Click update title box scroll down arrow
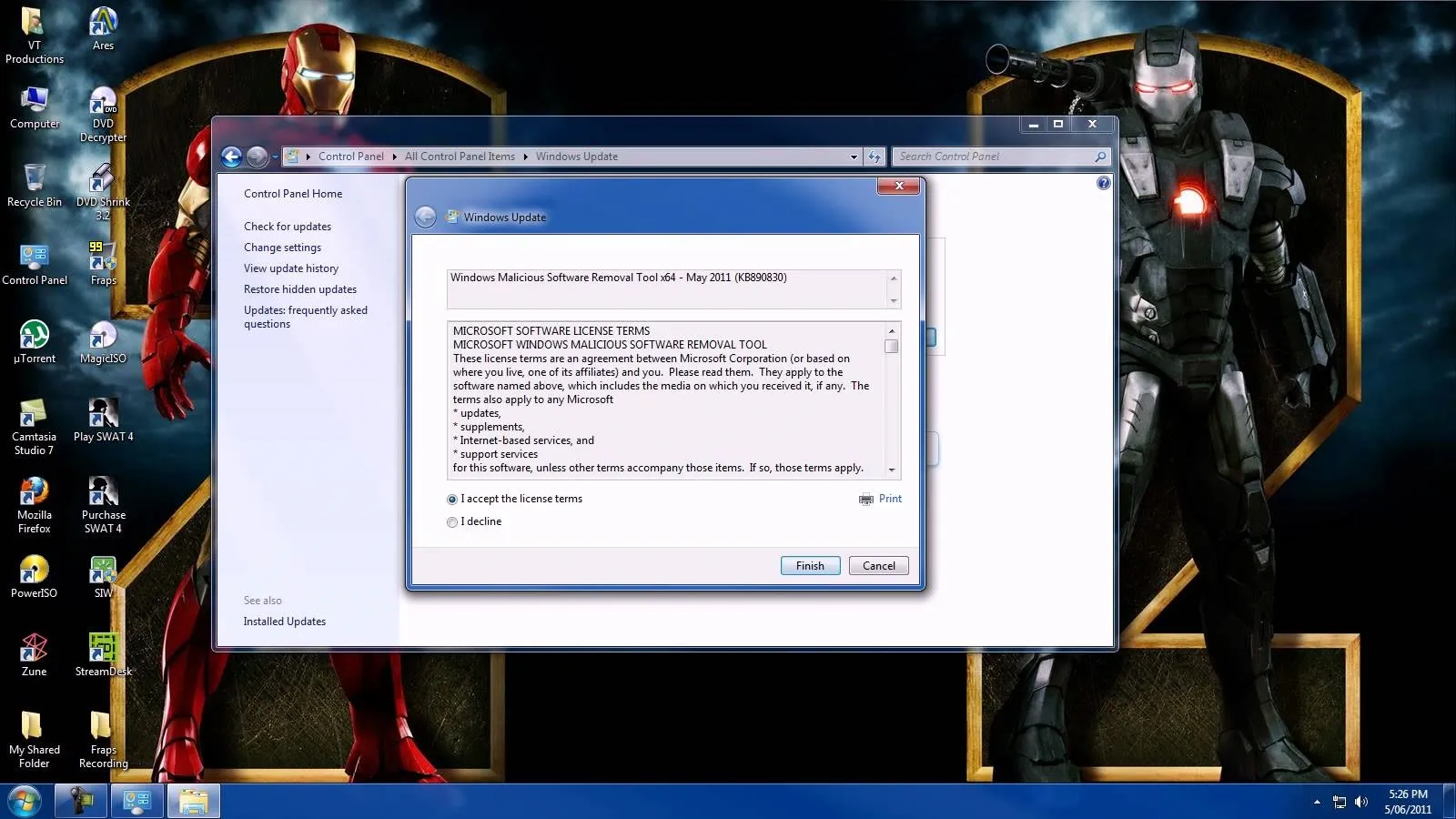This screenshot has width=1456, height=819. click(894, 300)
